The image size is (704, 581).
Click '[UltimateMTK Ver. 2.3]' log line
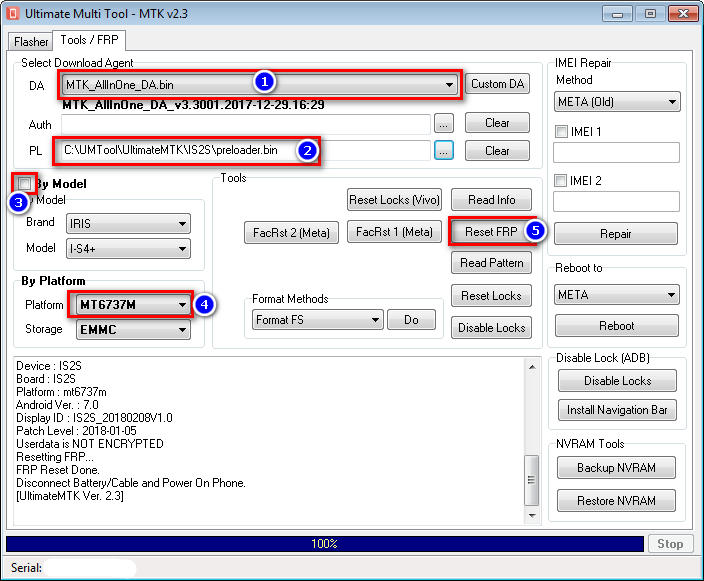[x=70, y=496]
